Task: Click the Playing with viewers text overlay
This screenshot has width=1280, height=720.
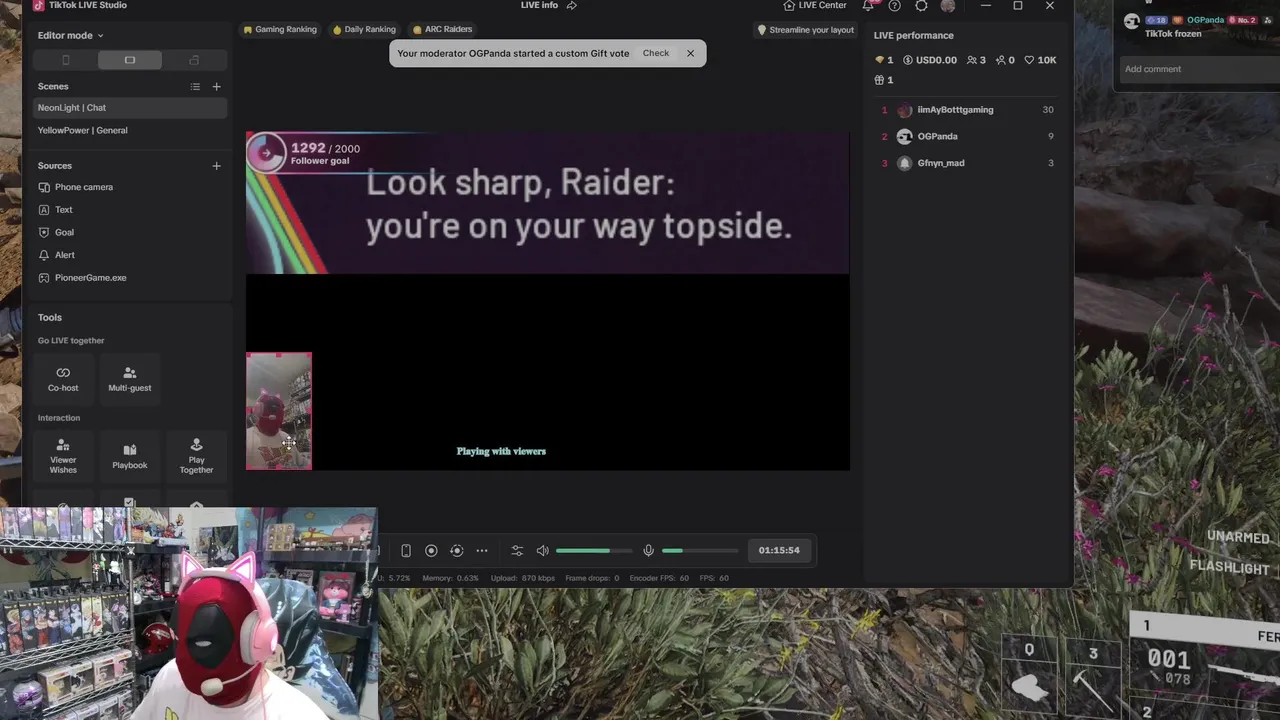Action: (x=501, y=451)
